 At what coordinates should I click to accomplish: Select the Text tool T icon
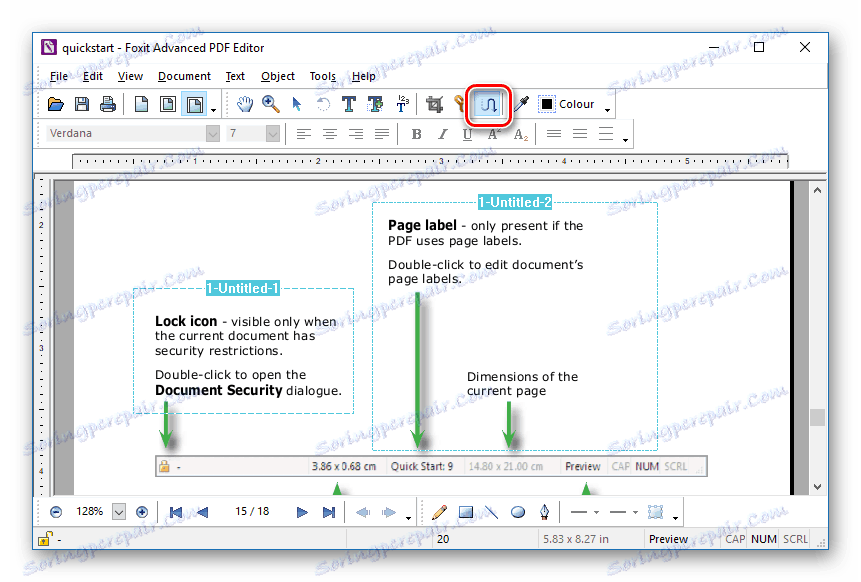pyautogui.click(x=349, y=104)
